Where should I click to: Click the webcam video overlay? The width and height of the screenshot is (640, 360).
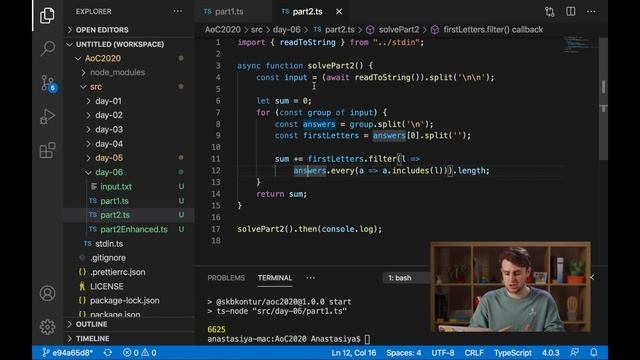point(510,287)
